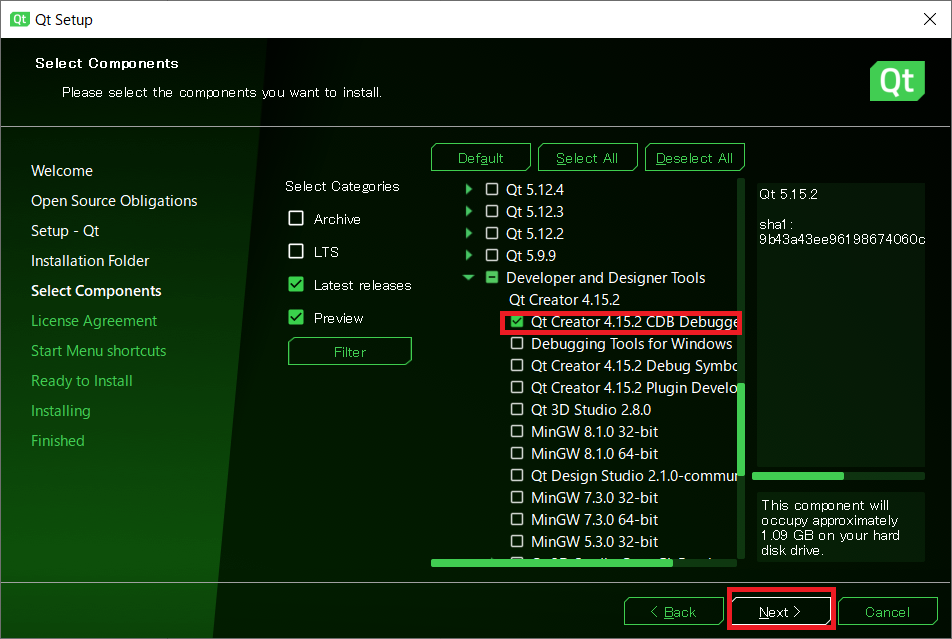Click the Qt logo in the header

pyautogui.click(x=897, y=81)
